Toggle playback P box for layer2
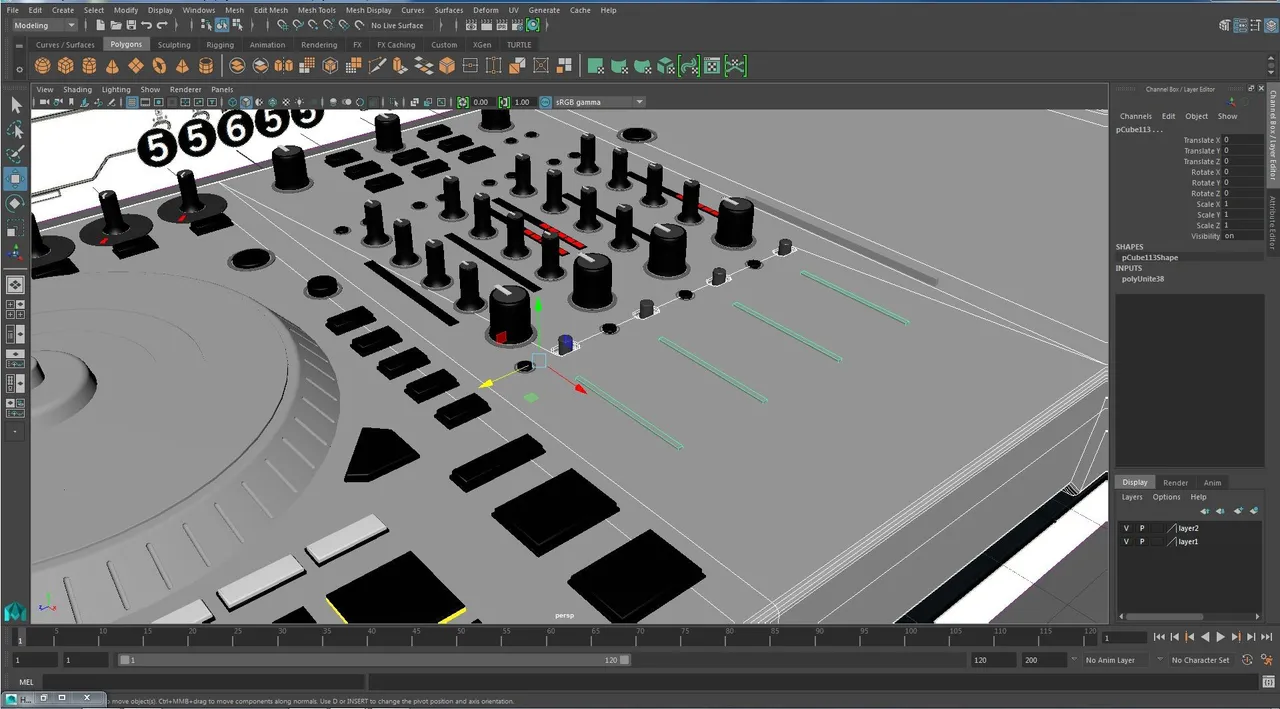1280x709 pixels. pos(1142,528)
